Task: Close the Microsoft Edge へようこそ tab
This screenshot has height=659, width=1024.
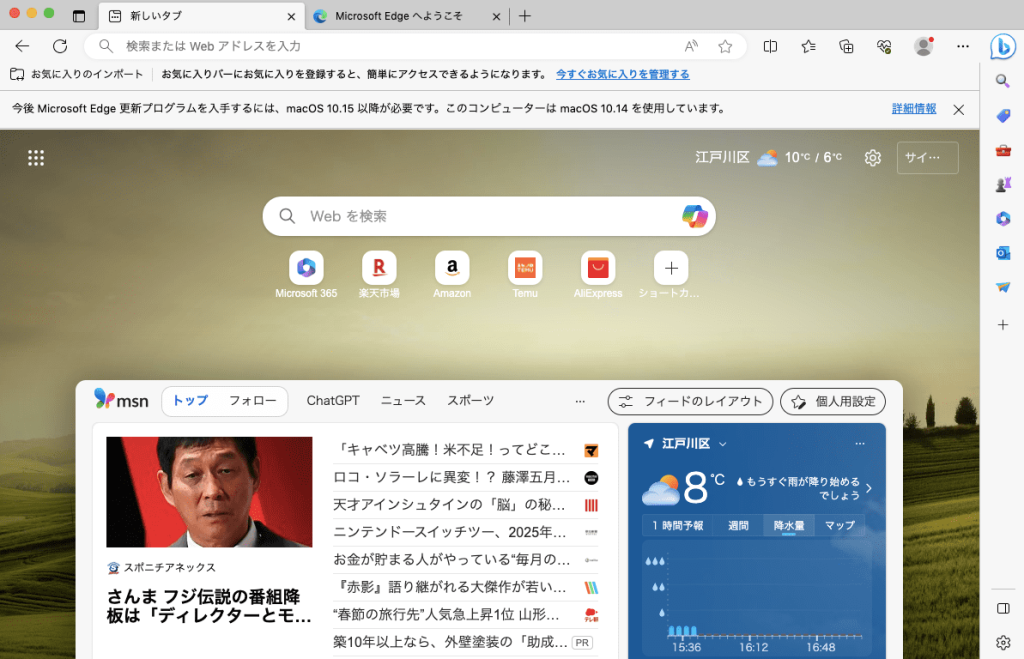Action: (496, 17)
